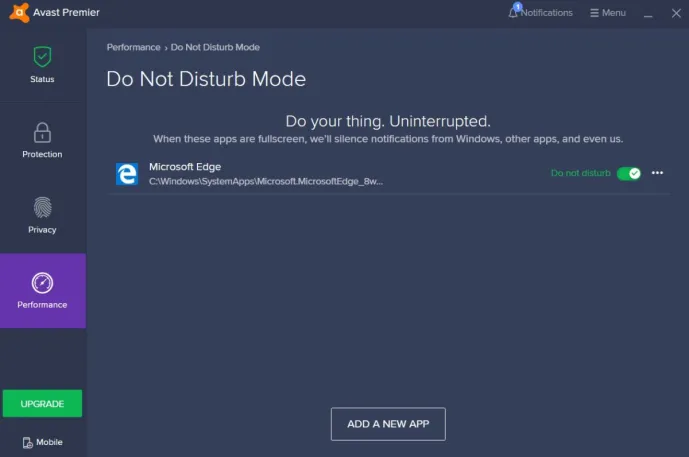689x457 pixels.
Task: Open more options for Microsoft Edge
Action: 657,173
